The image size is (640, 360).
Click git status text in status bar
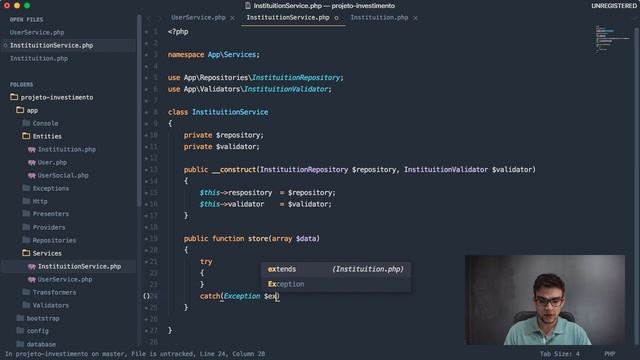(135, 354)
